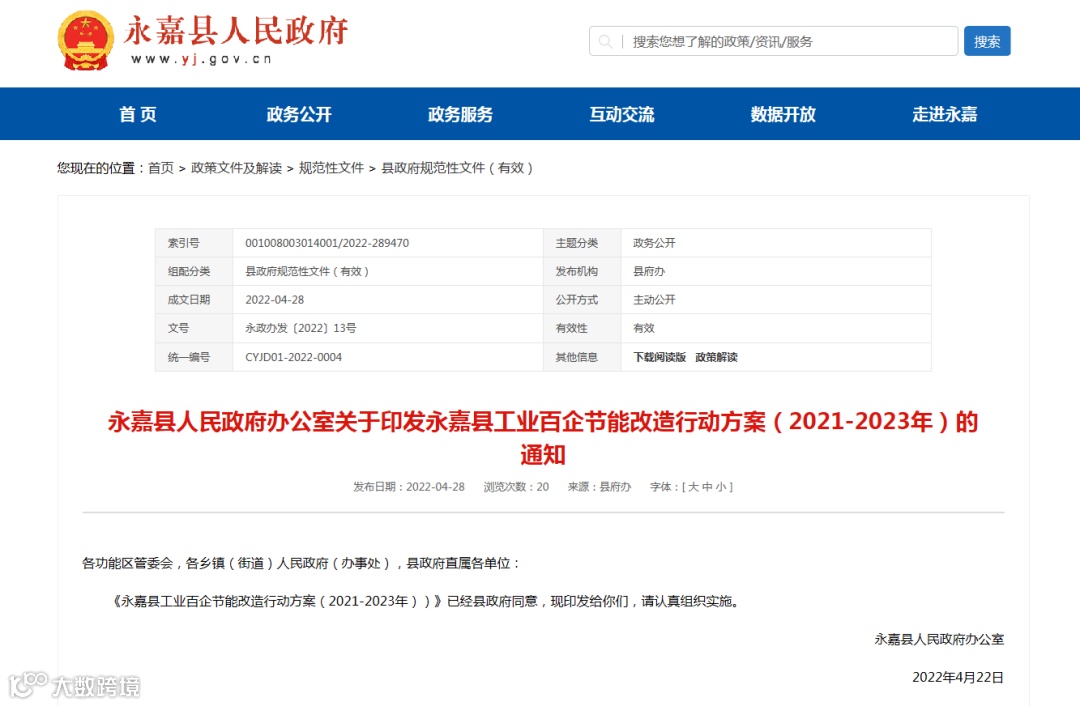Set font size to 大
The image size is (1080, 706).
[694, 487]
